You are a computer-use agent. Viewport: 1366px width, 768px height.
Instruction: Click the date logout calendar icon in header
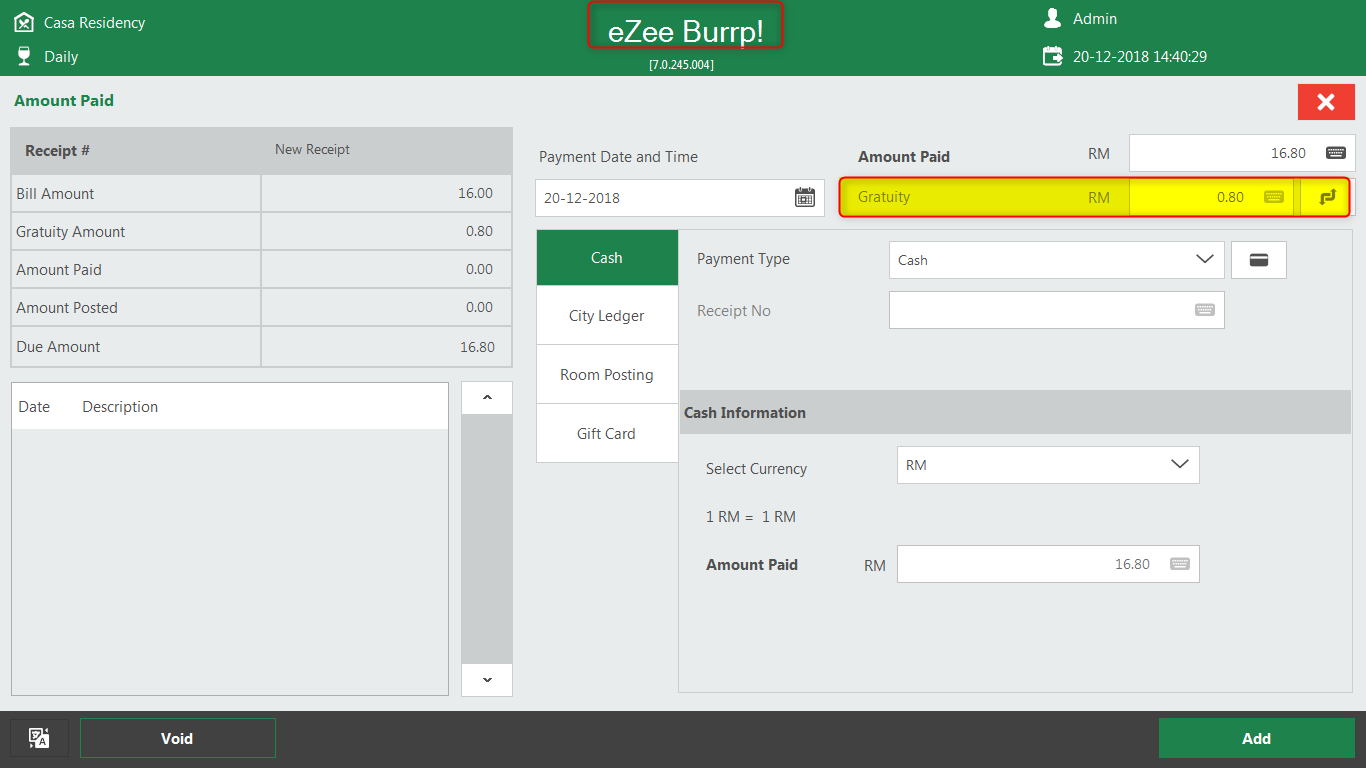(x=1052, y=56)
